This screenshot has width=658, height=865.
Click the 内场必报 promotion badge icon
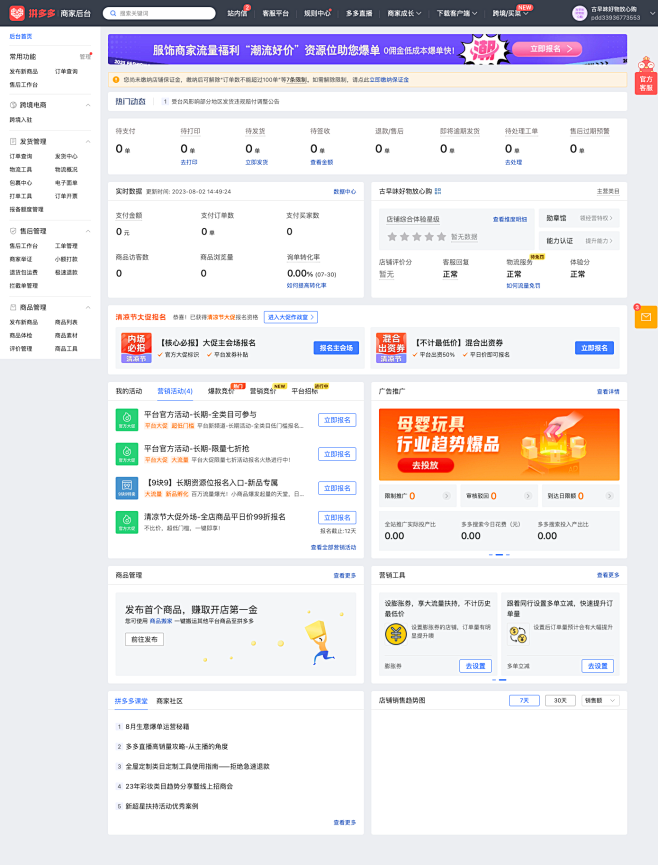(x=136, y=348)
